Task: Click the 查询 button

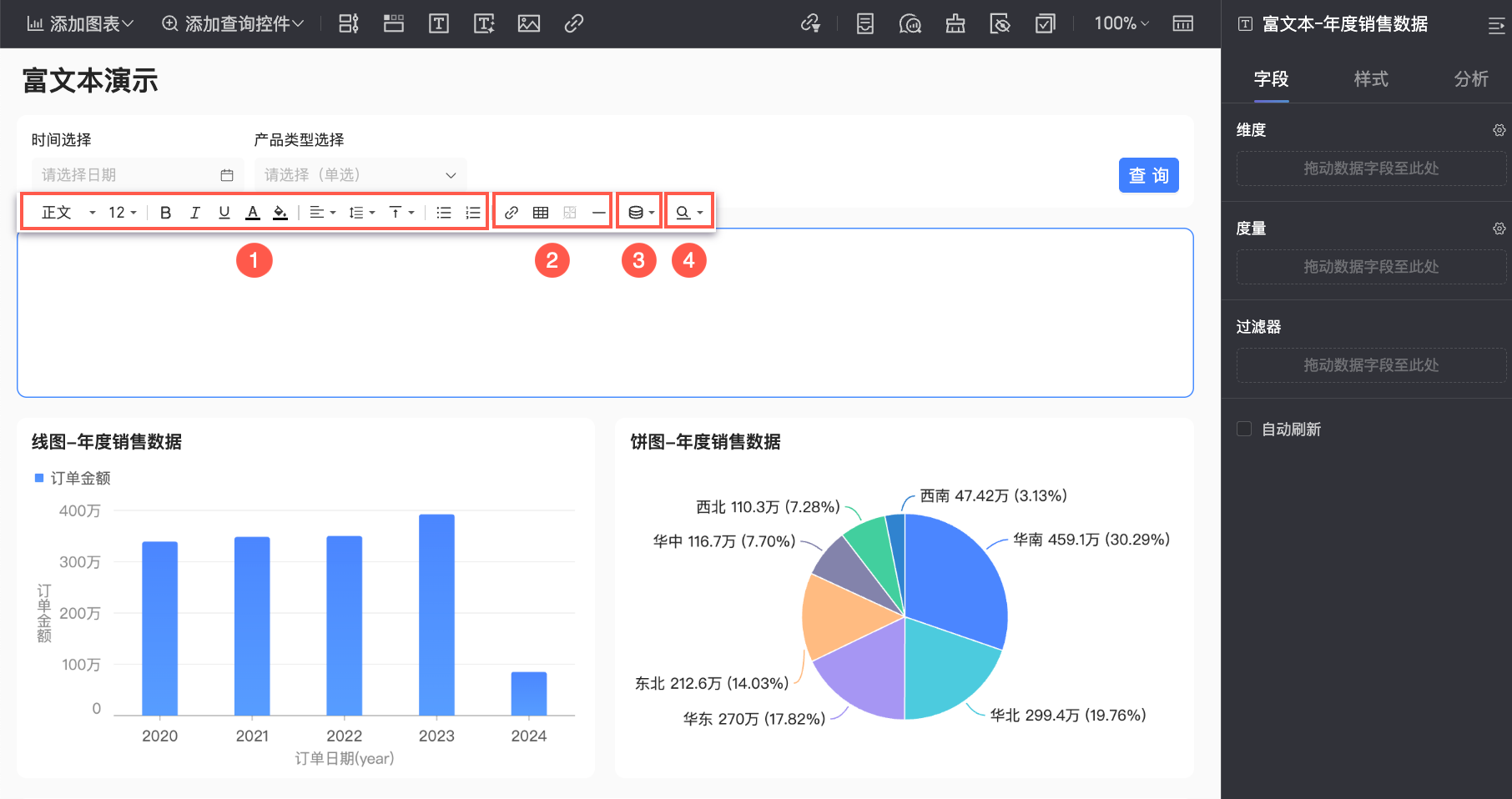Action: tap(1149, 175)
